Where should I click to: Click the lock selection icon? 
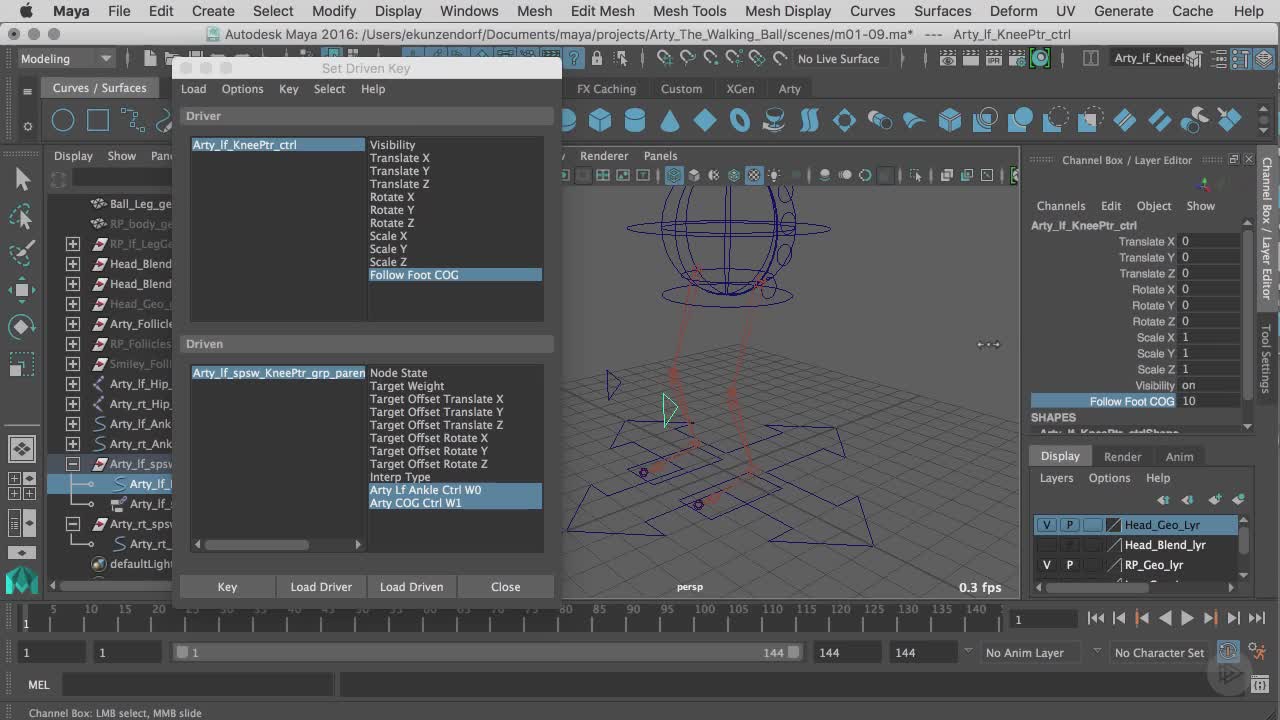tap(597, 59)
